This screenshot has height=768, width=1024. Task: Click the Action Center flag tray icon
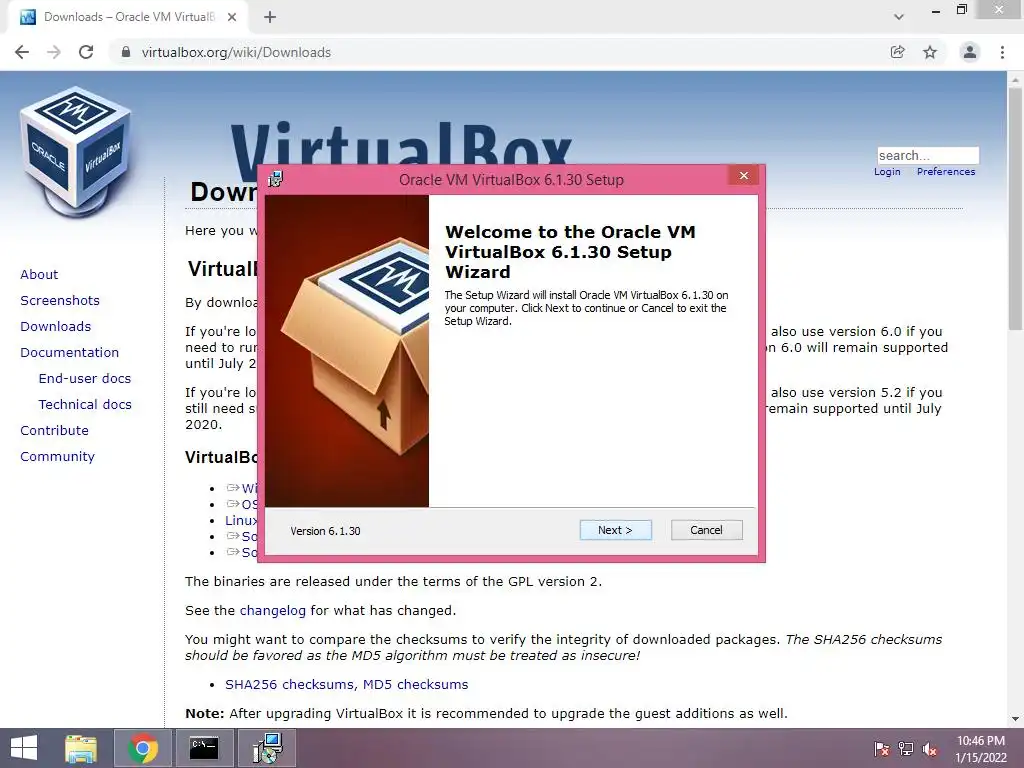pyautogui.click(x=882, y=749)
